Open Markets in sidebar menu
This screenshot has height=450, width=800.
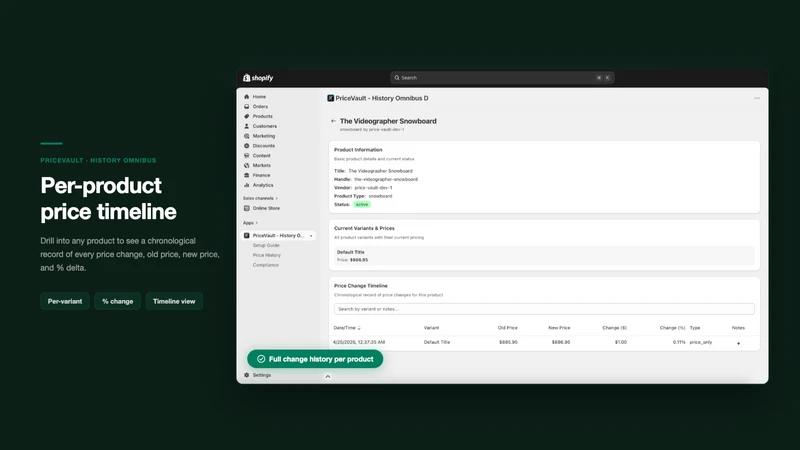tap(262, 165)
